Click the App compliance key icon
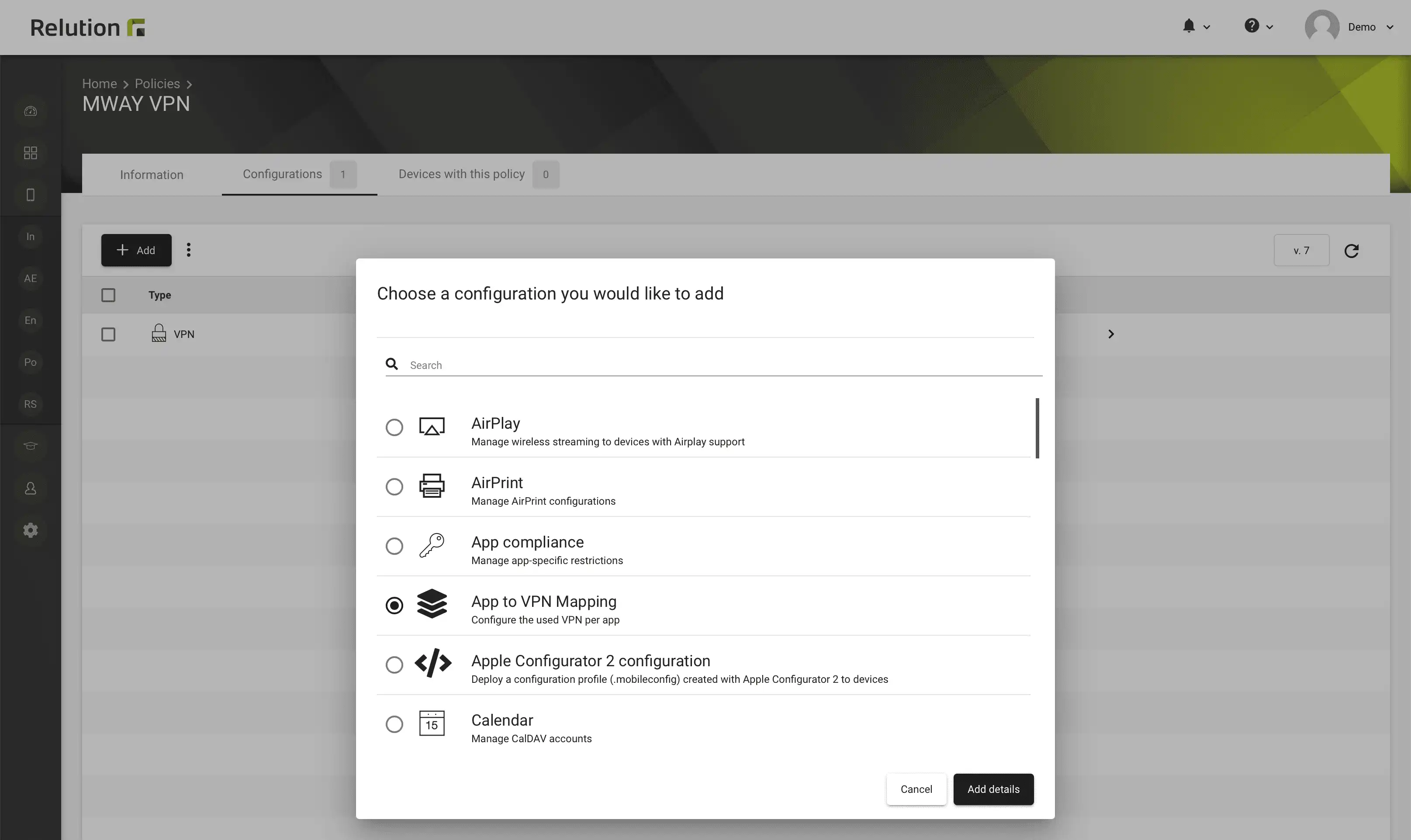 click(432, 545)
